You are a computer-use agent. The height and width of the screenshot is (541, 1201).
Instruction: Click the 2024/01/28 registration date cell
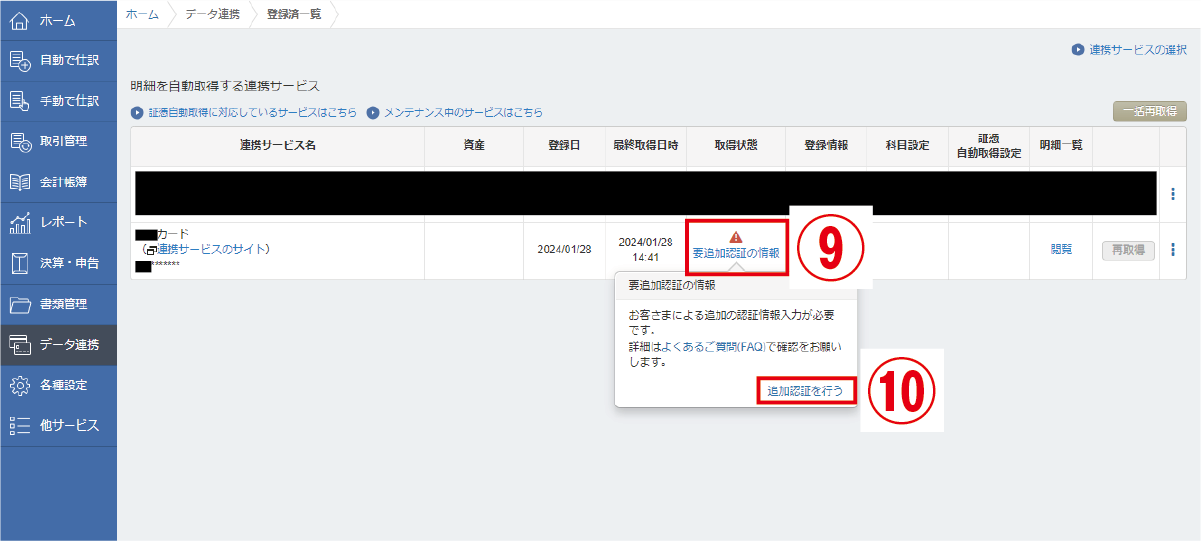click(565, 250)
